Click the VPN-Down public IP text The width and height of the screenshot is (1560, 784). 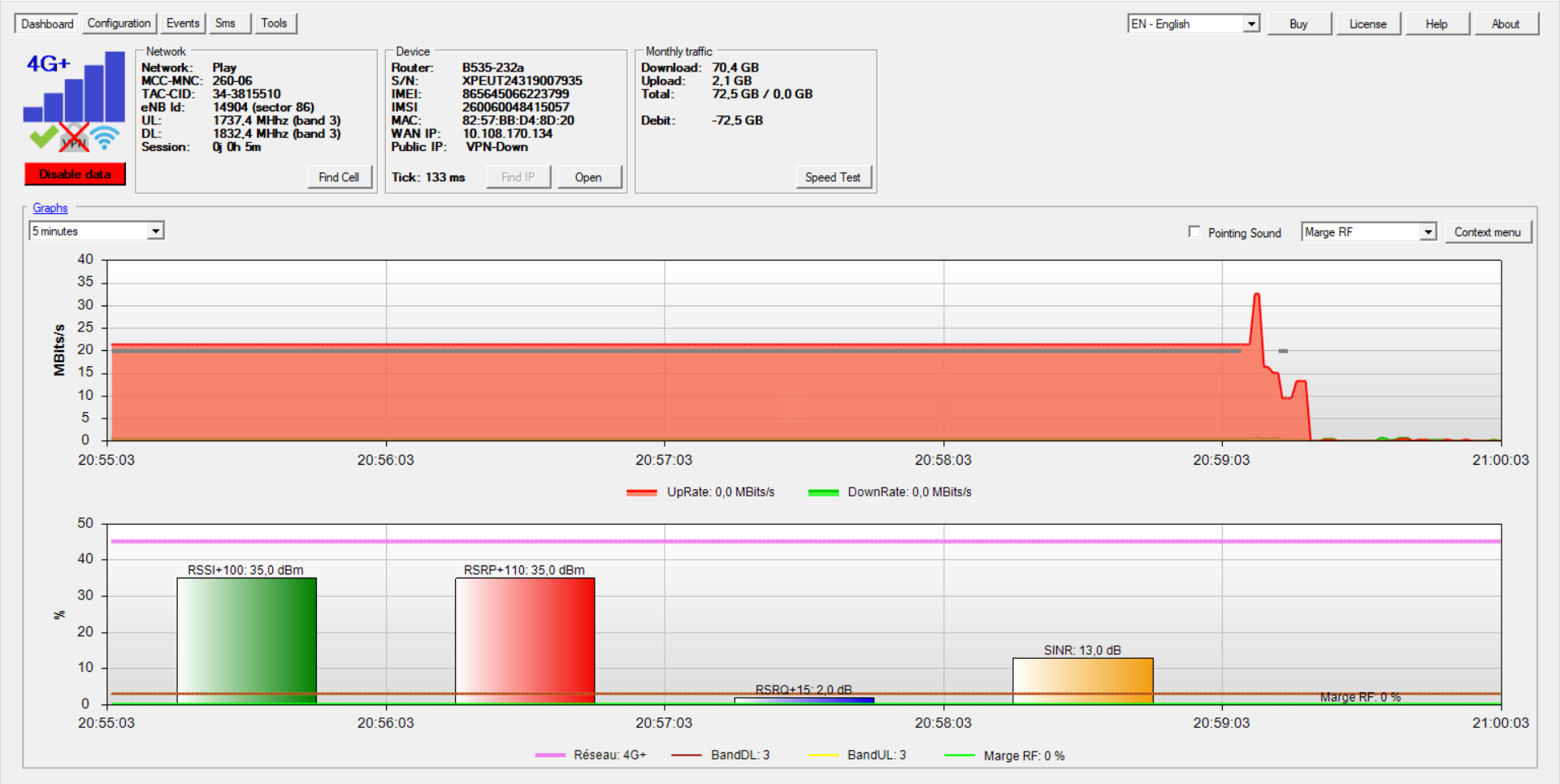(497, 147)
